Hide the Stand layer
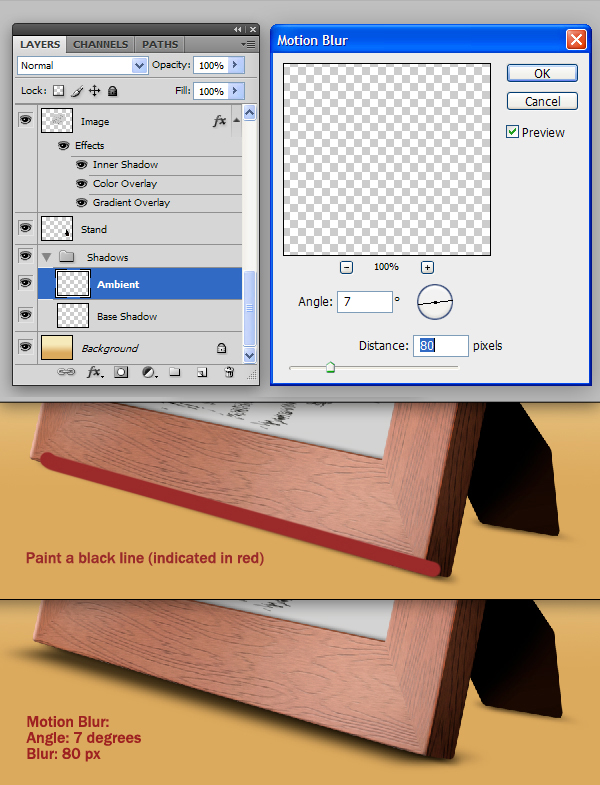 pyautogui.click(x=26, y=228)
